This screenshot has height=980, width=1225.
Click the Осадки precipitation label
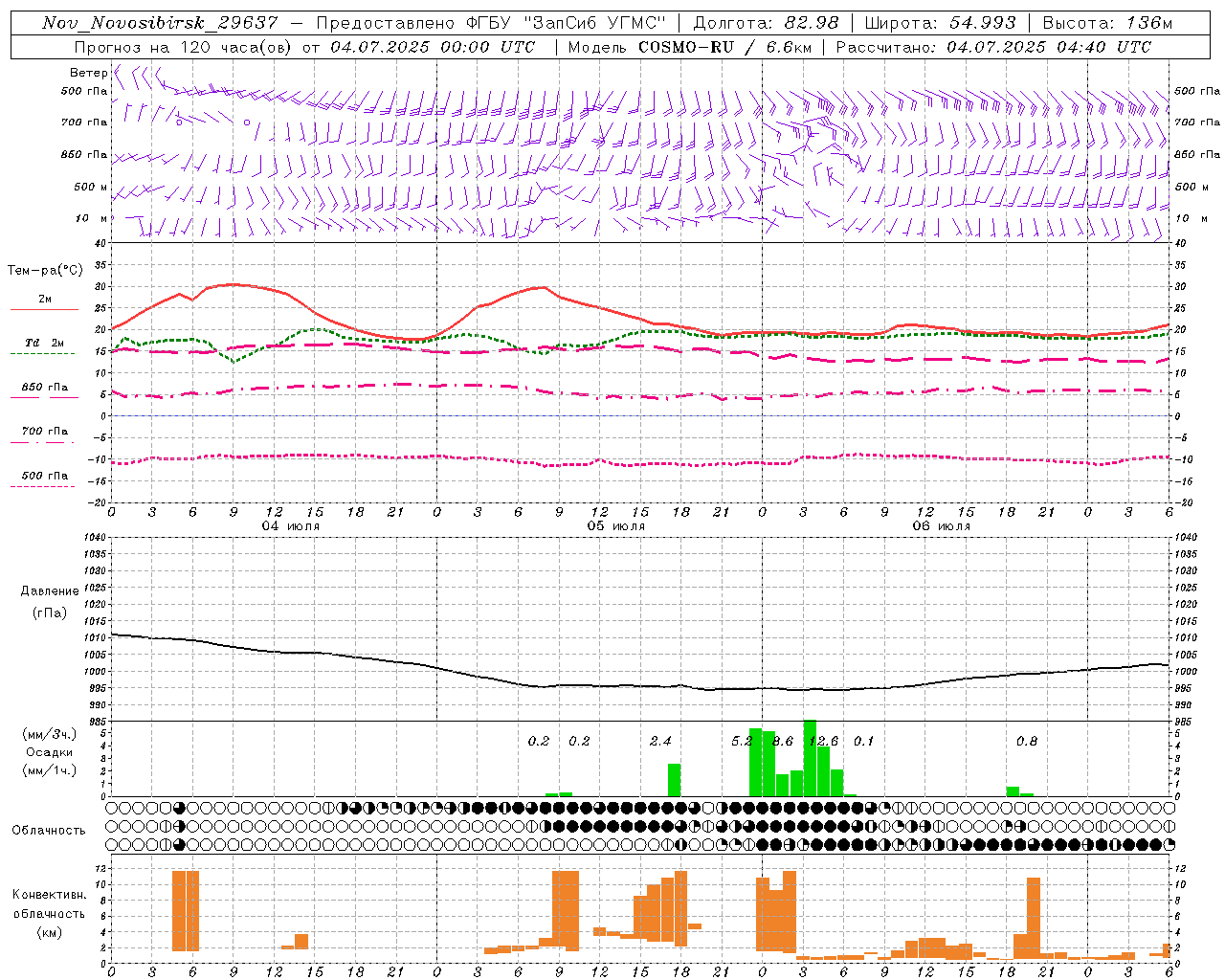point(49,752)
